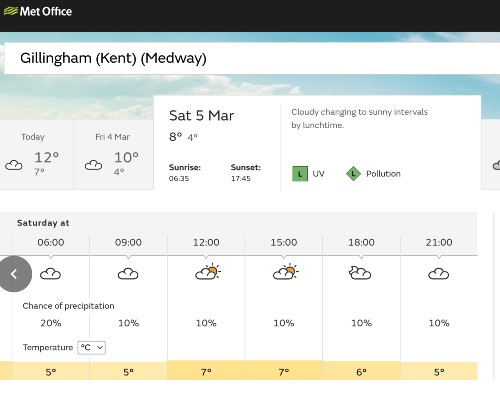Go to previous hours with left arrow

14,274
